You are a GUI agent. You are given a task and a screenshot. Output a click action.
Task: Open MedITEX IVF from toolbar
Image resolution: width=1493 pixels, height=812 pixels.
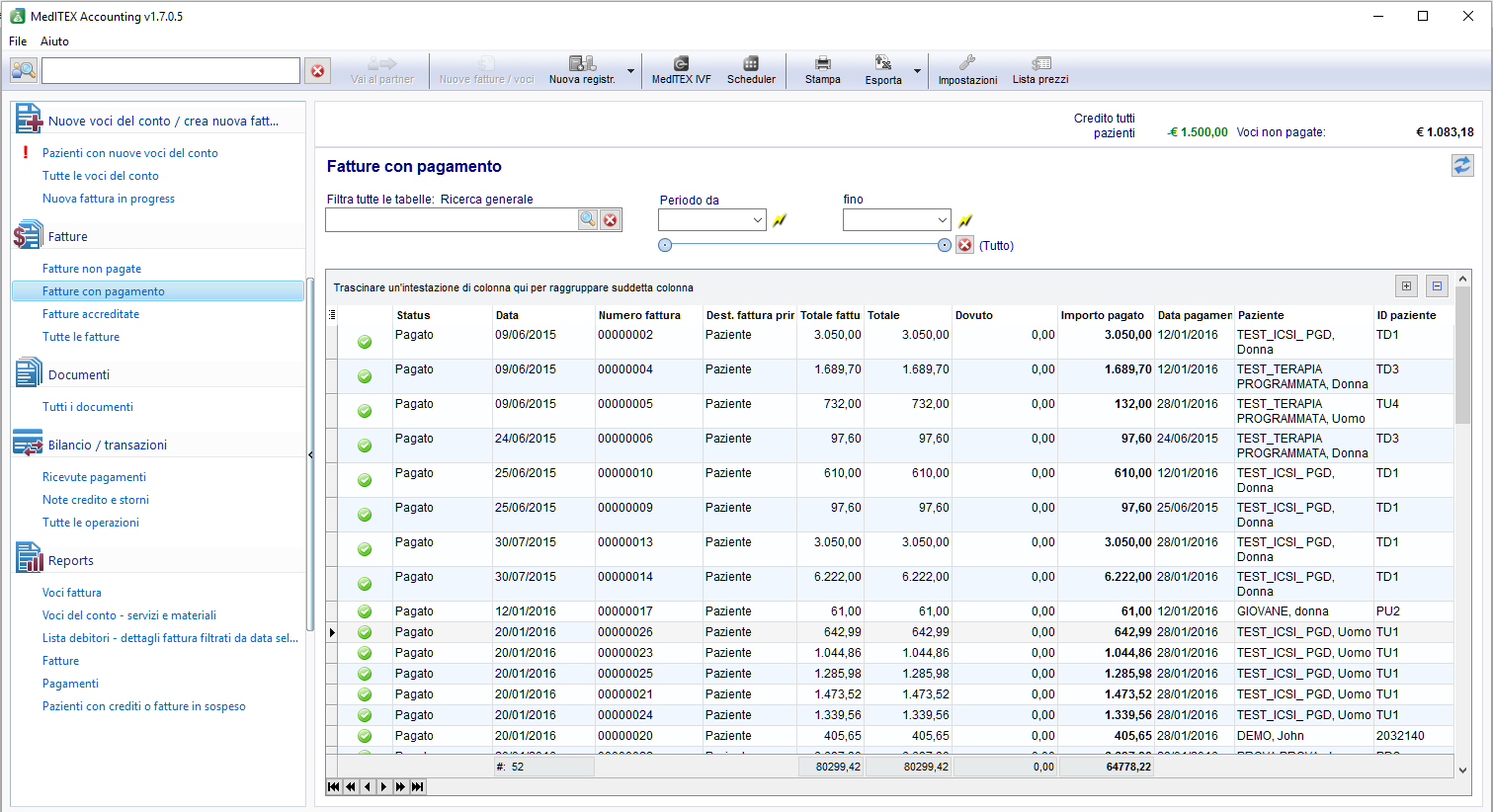681,70
